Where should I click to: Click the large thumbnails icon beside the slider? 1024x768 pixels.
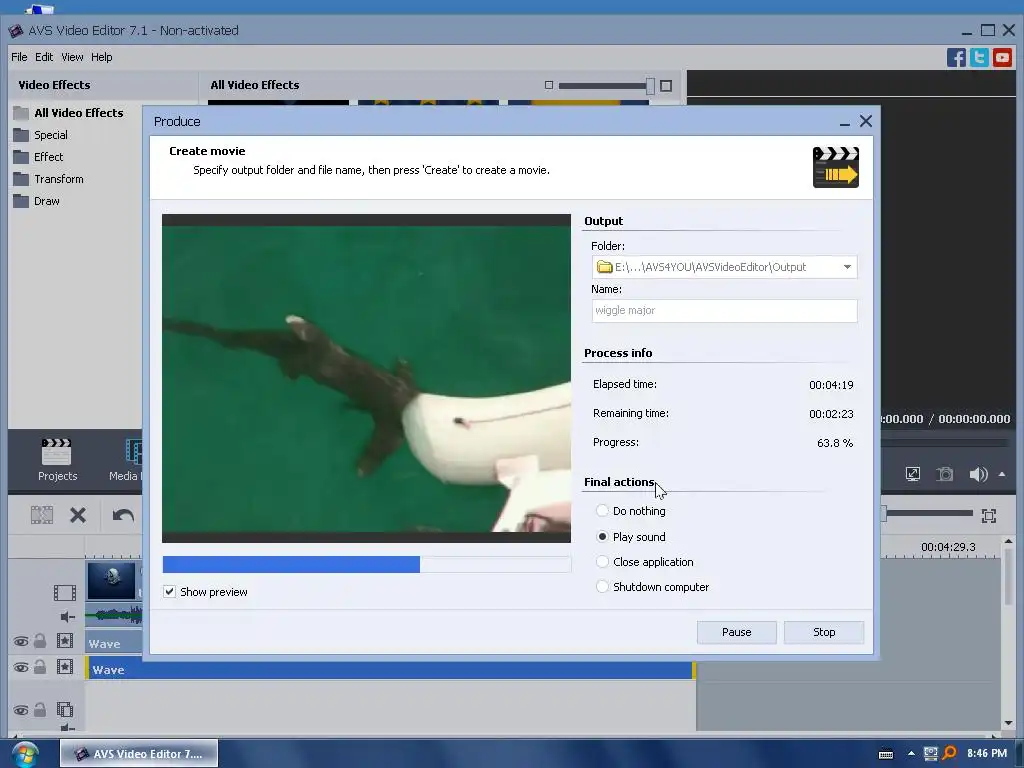[665, 86]
